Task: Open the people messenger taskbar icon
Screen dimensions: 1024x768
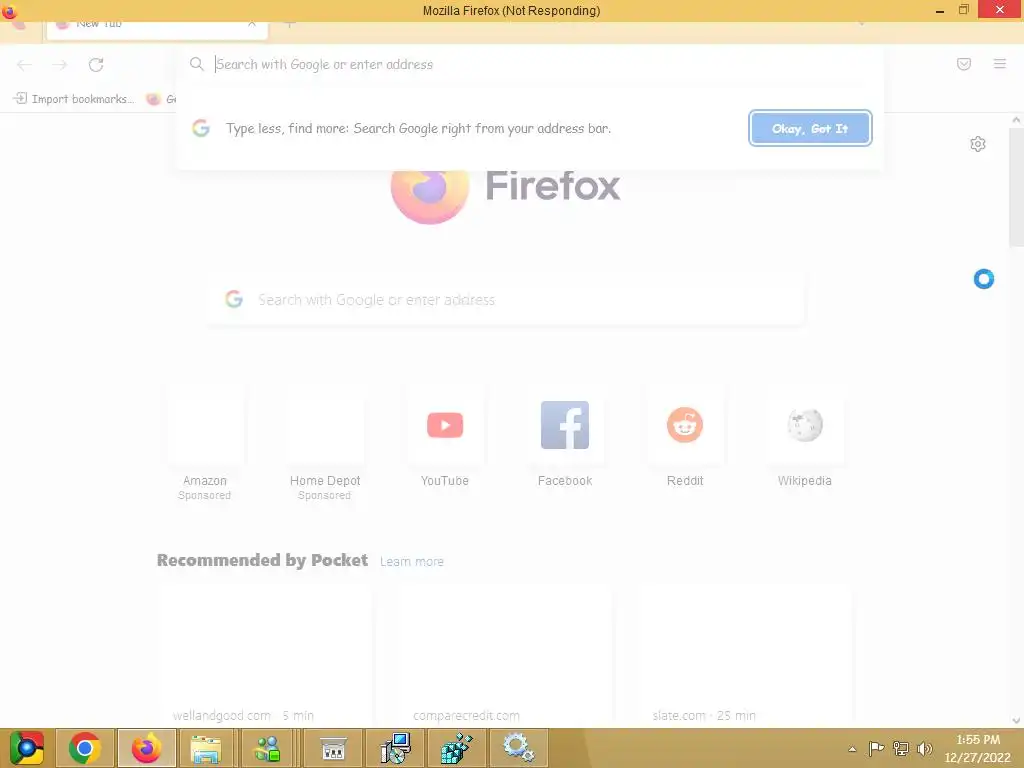Action: point(268,748)
